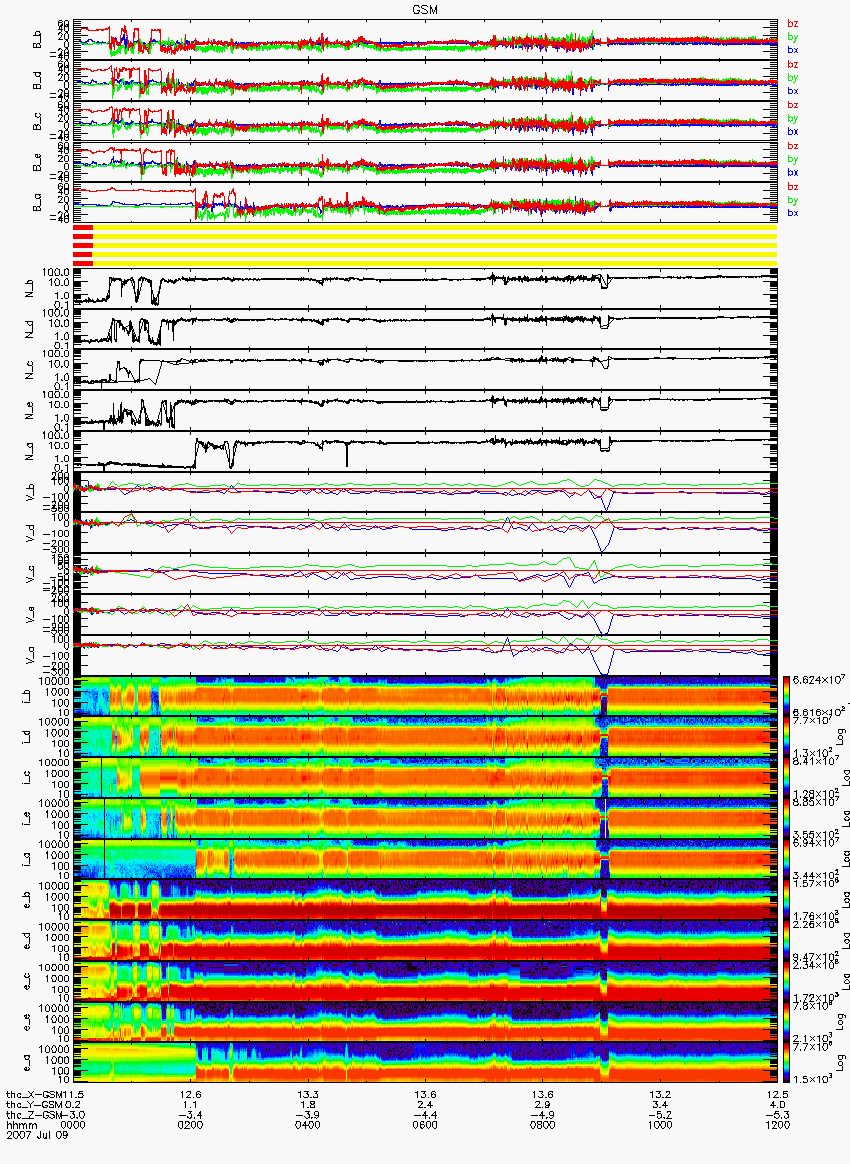This screenshot has height=1164, width=850.
Task: Click the i_b spectrogram color bar
Action: (787, 696)
